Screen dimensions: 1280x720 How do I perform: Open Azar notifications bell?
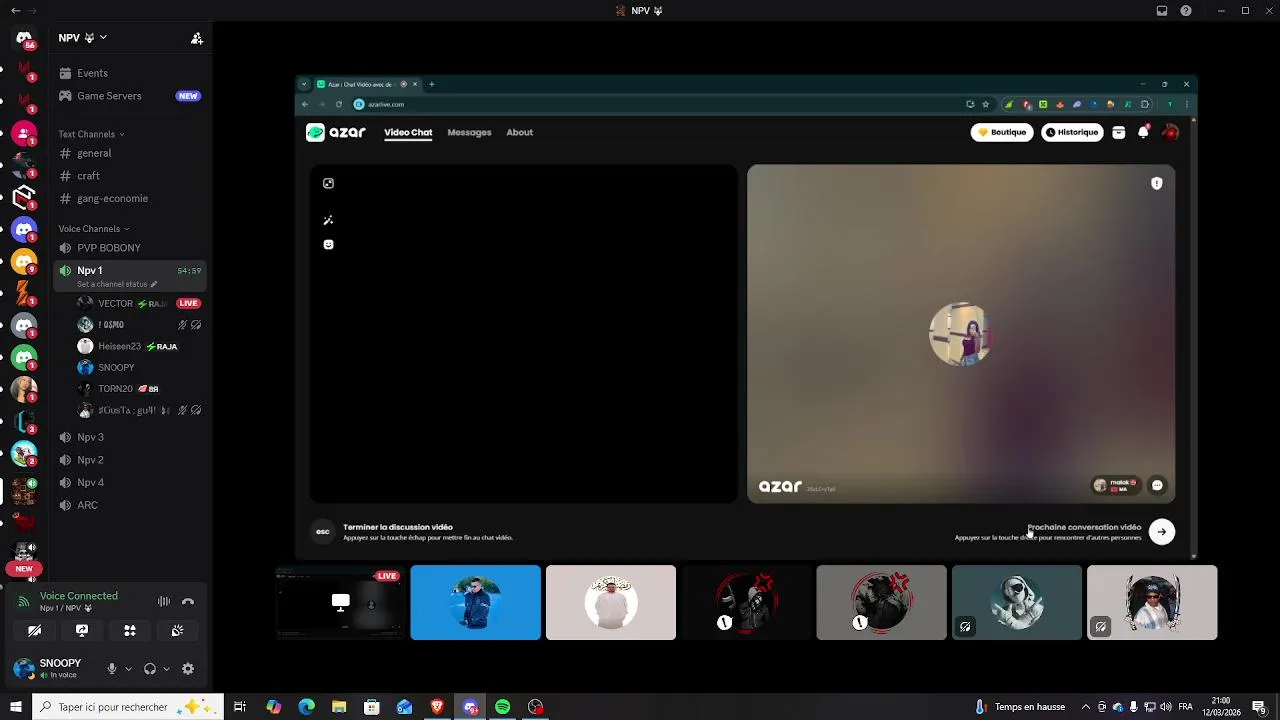[x=1143, y=132]
